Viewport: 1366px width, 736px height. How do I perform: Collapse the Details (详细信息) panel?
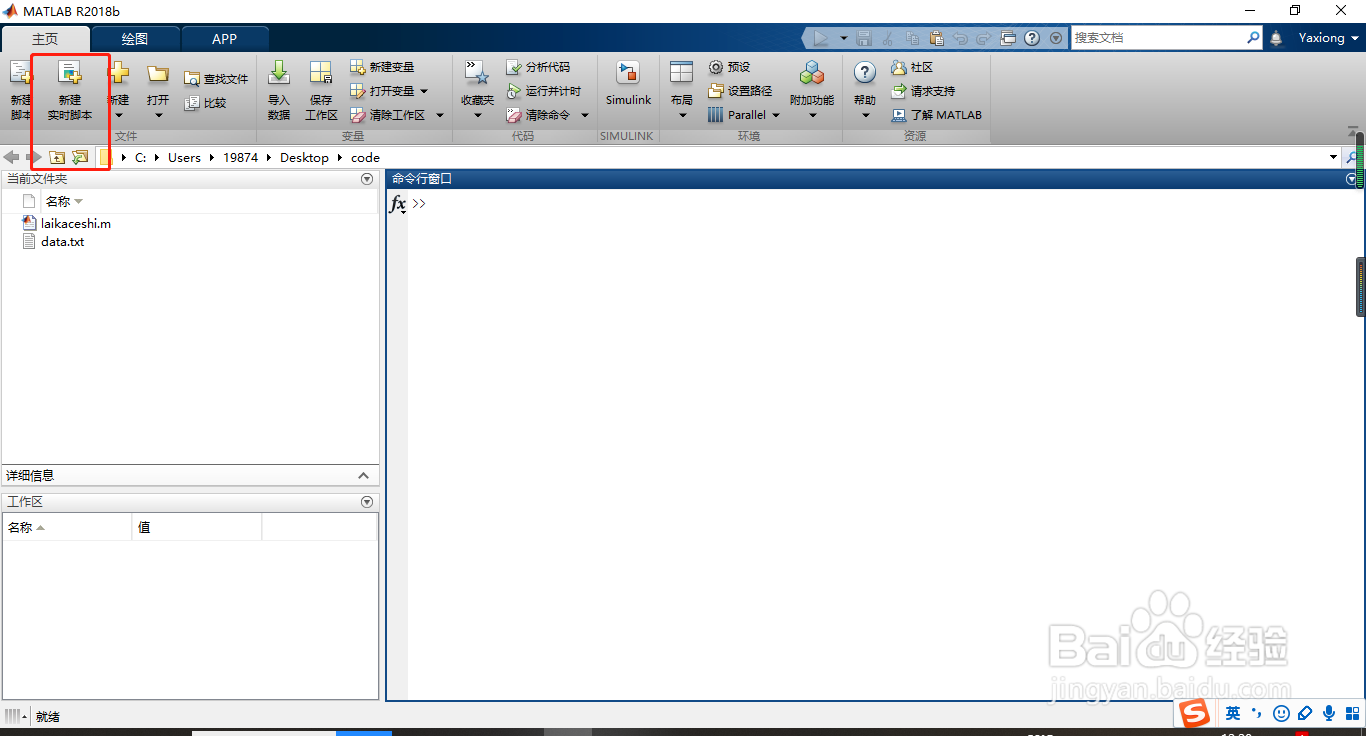tap(363, 476)
